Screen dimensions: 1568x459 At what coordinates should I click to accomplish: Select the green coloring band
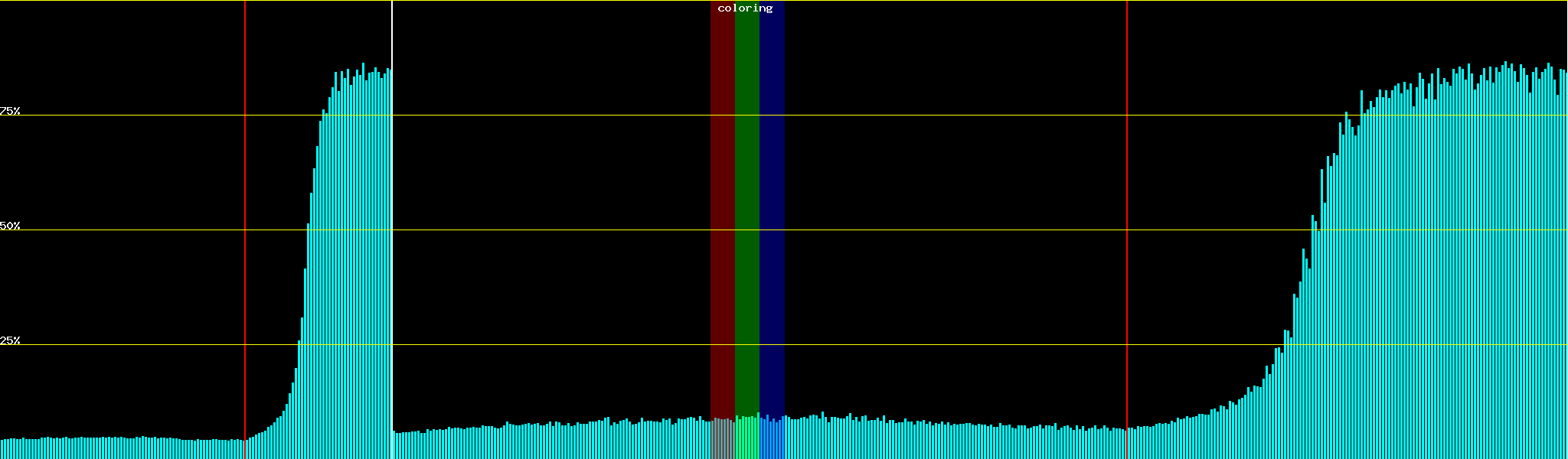click(747, 229)
